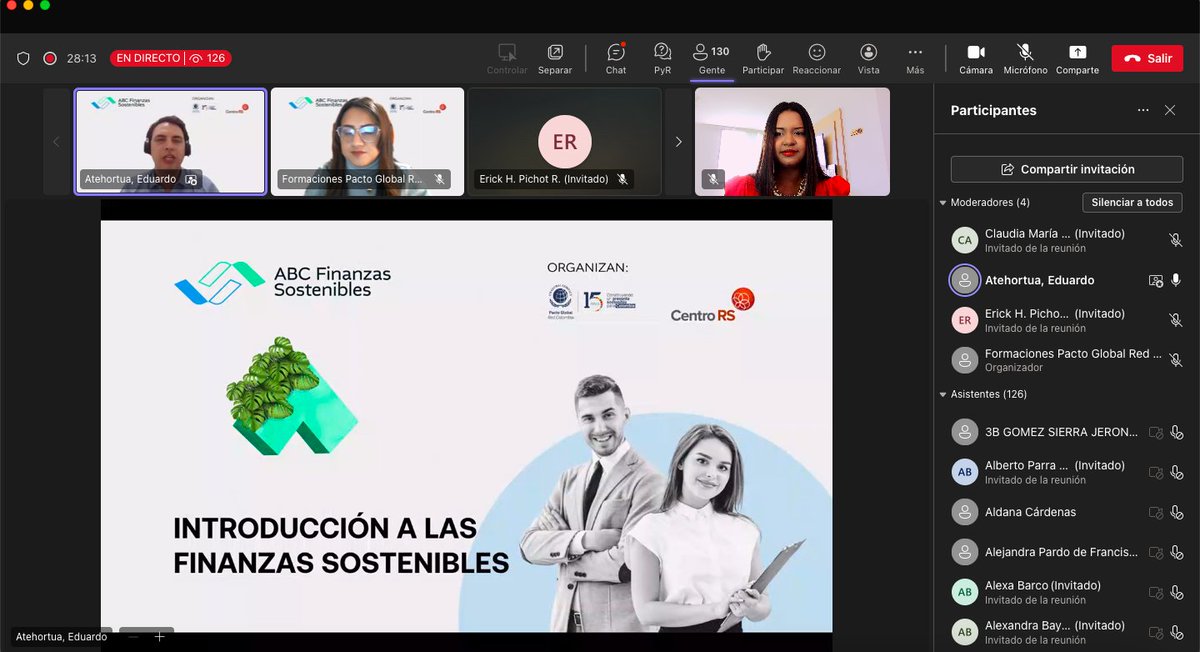Select attendee Alejandra Pardo de Francis...
Viewport: 1200px width, 652px height.
coord(1066,552)
